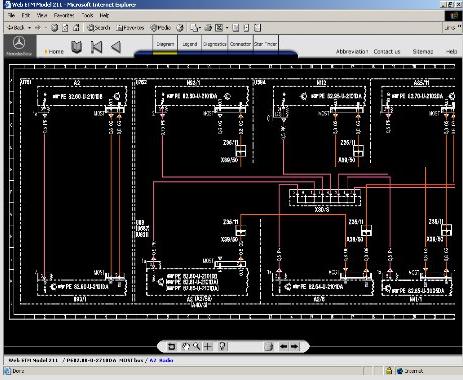Image resolution: width=463 pixels, height=380 pixels.
Task: Open the Tools menu
Action: point(87,15)
